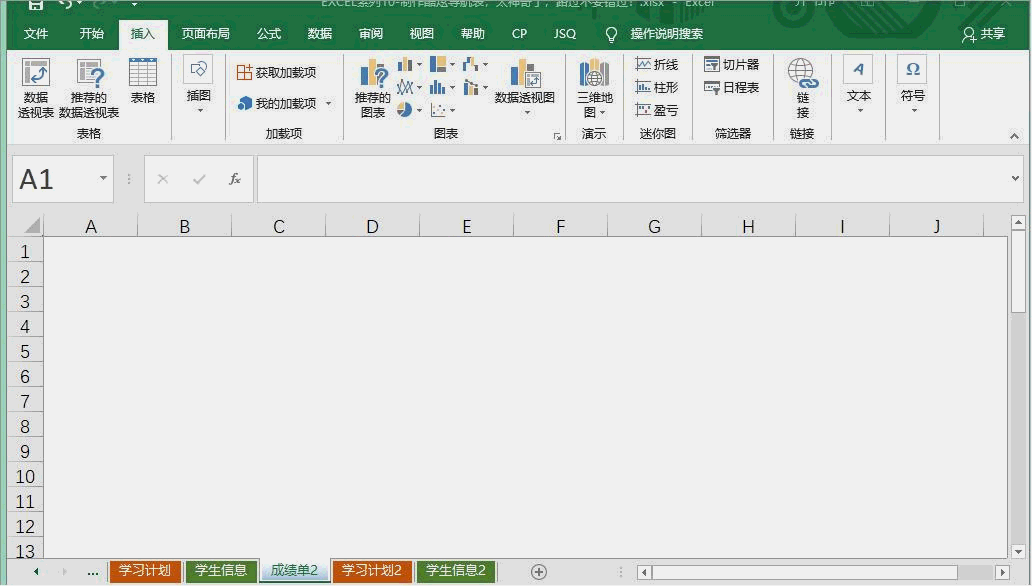Insert Column sparkline (柱形)
The width and height of the screenshot is (1032, 586).
pyautogui.click(x=657, y=87)
